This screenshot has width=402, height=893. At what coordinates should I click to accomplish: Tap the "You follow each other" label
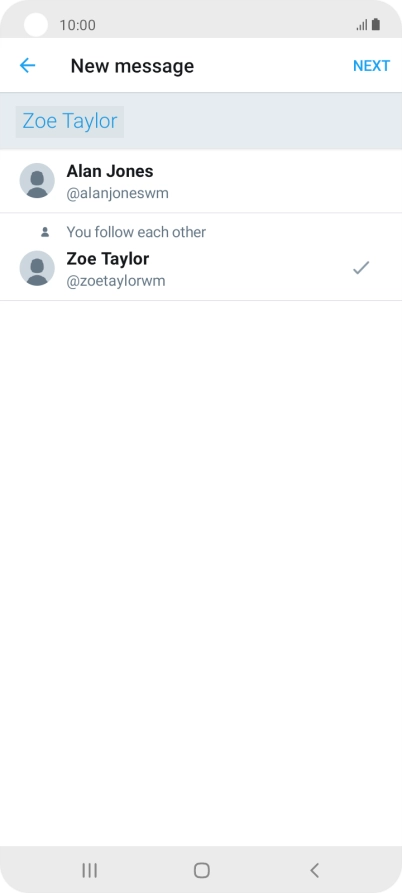tap(136, 232)
